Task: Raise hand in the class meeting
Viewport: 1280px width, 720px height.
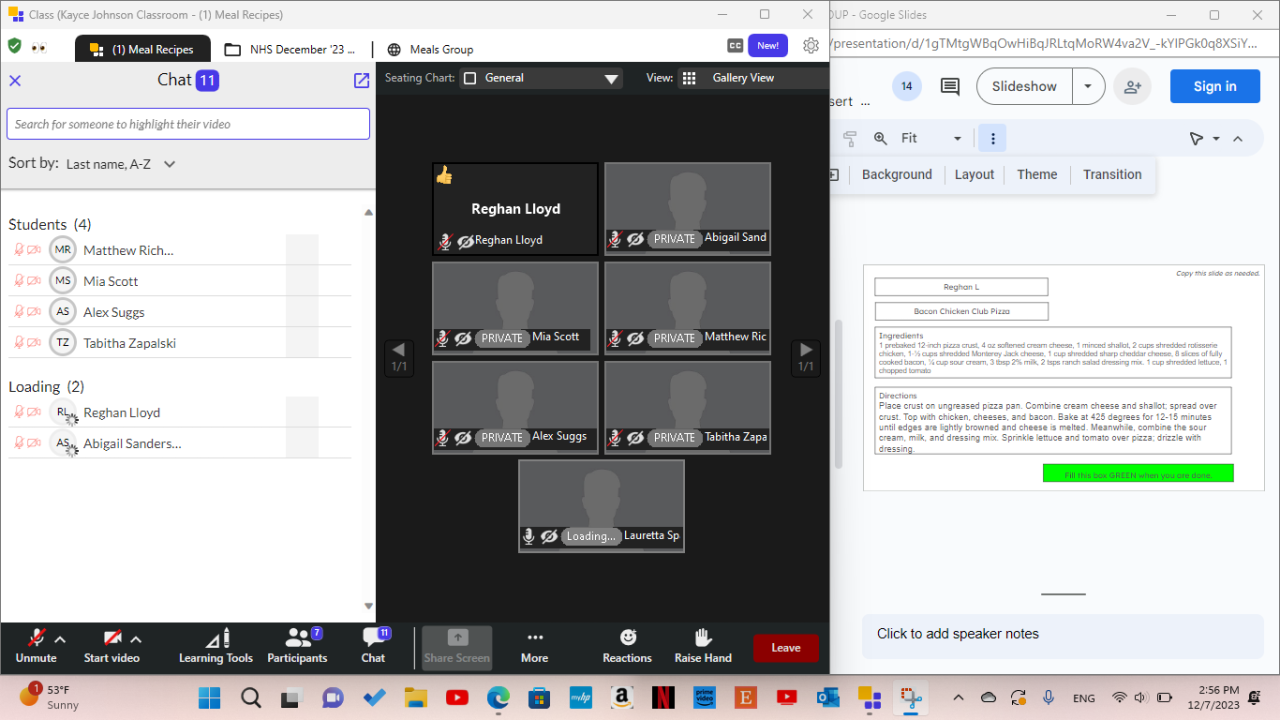Action: click(703, 645)
